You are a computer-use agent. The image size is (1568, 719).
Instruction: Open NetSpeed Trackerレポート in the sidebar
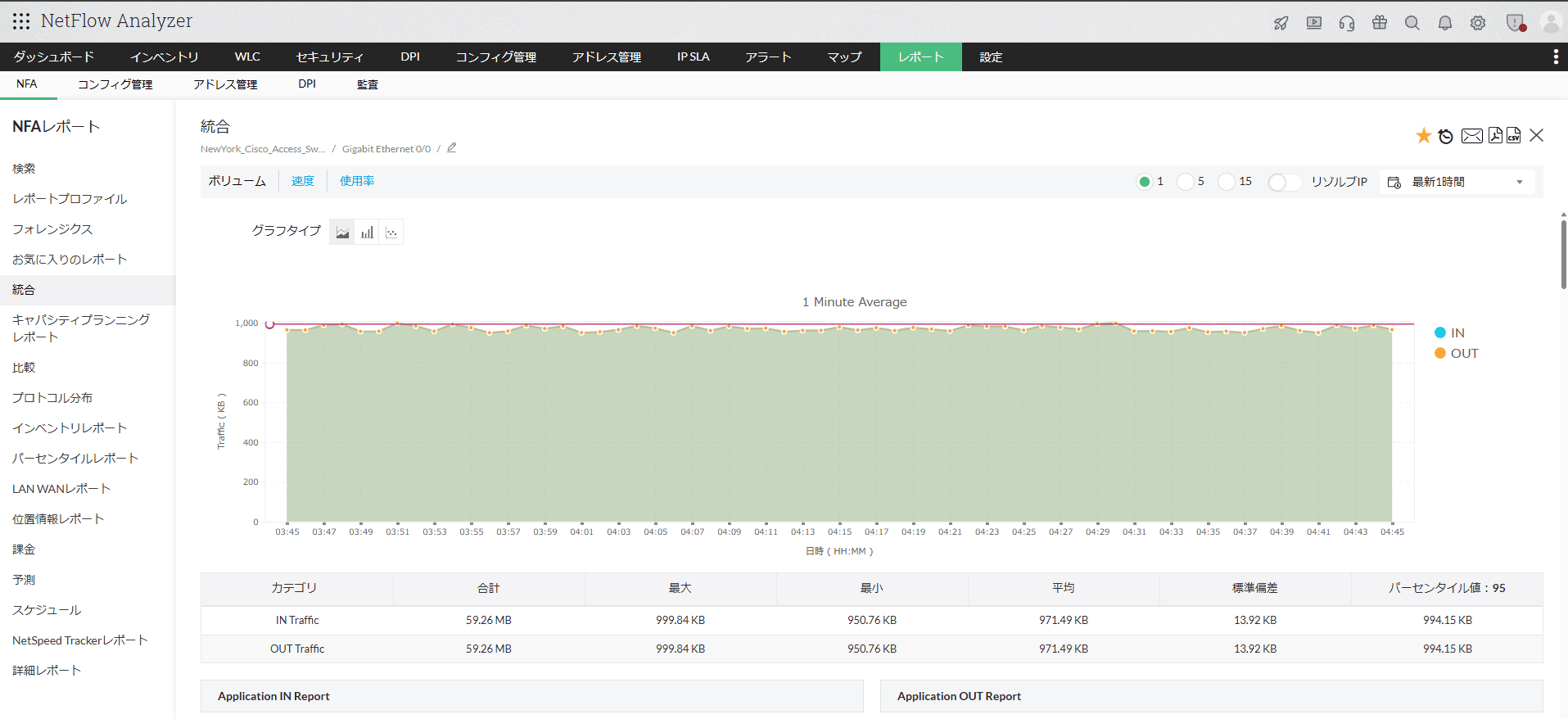80,640
